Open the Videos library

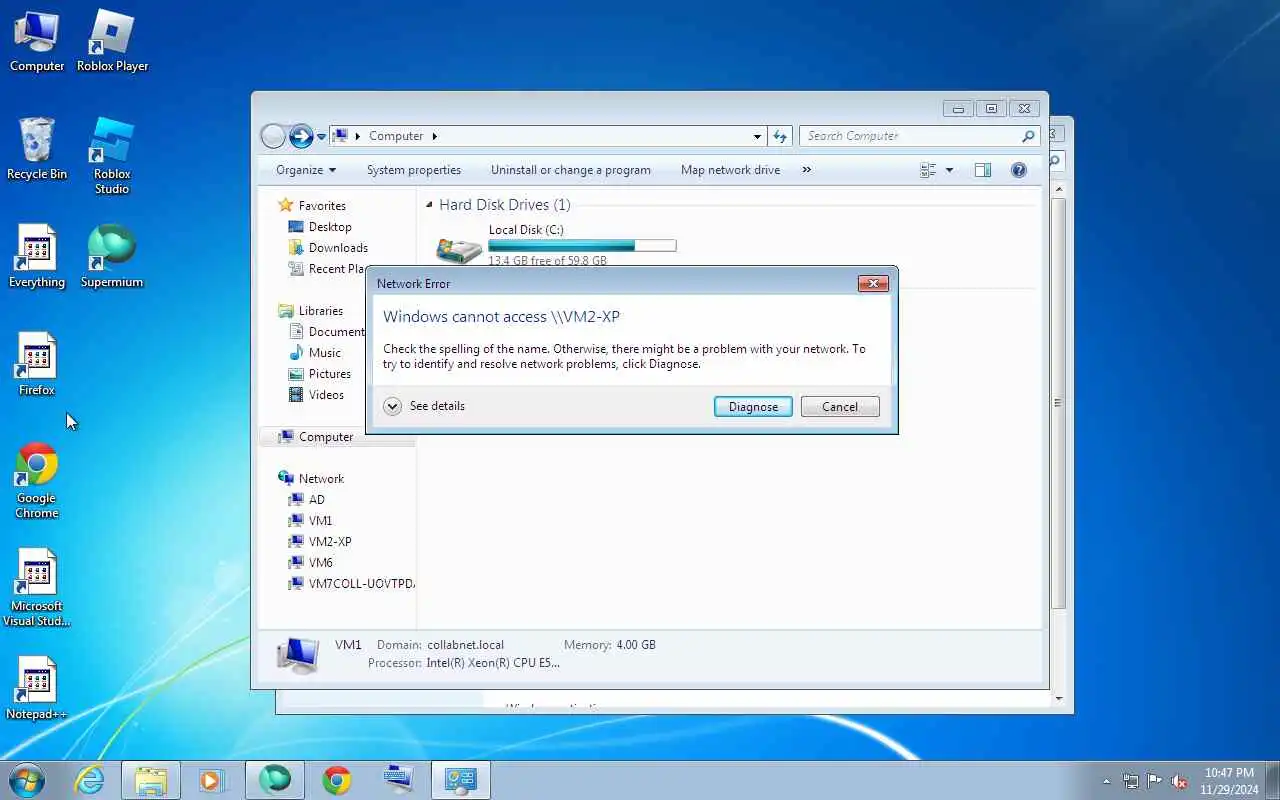(326, 395)
